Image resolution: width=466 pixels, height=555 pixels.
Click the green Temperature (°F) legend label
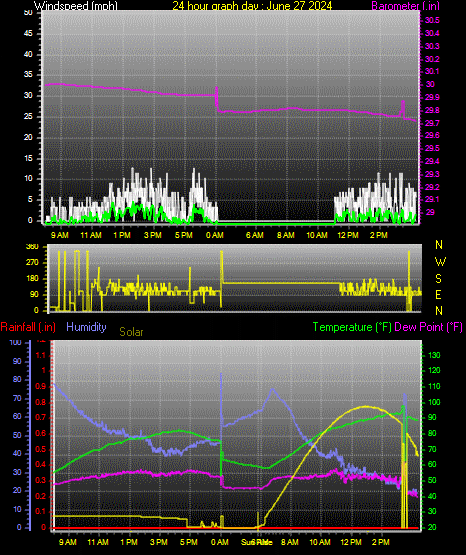tap(352, 327)
